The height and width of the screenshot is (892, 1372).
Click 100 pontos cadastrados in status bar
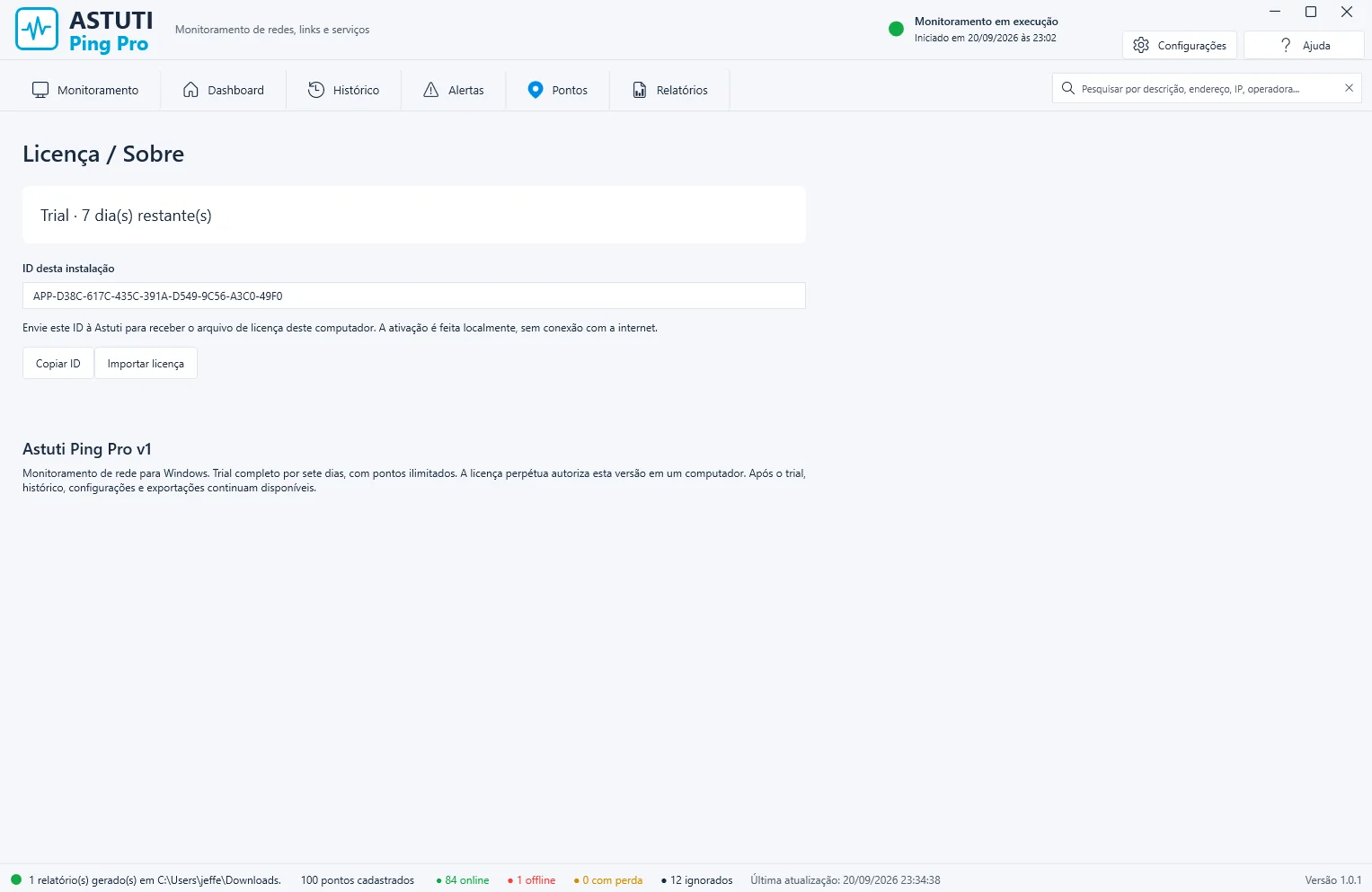pos(358,880)
